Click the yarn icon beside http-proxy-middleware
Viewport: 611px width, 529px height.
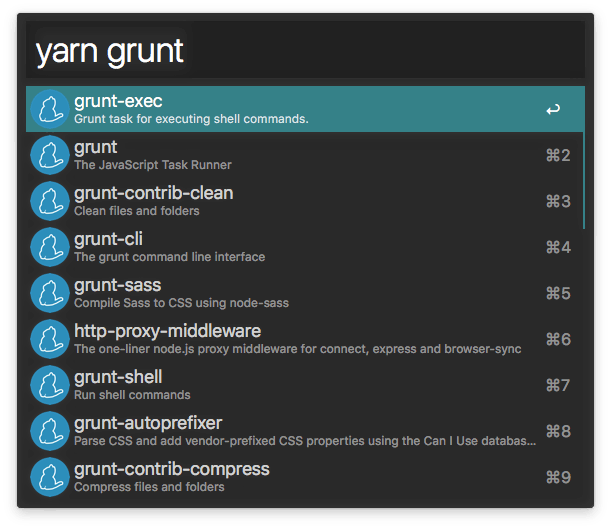point(50,339)
